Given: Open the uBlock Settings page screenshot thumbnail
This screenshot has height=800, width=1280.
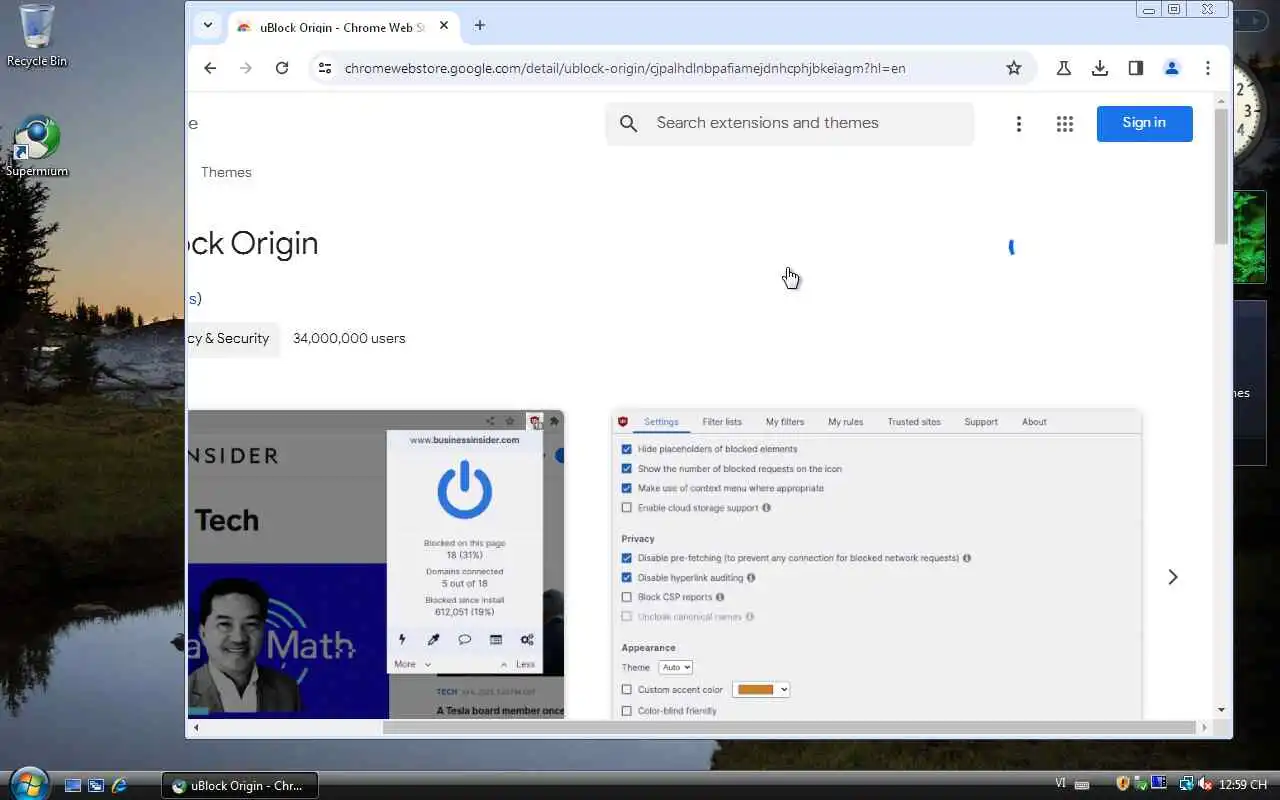Looking at the screenshot, I should click(x=876, y=564).
